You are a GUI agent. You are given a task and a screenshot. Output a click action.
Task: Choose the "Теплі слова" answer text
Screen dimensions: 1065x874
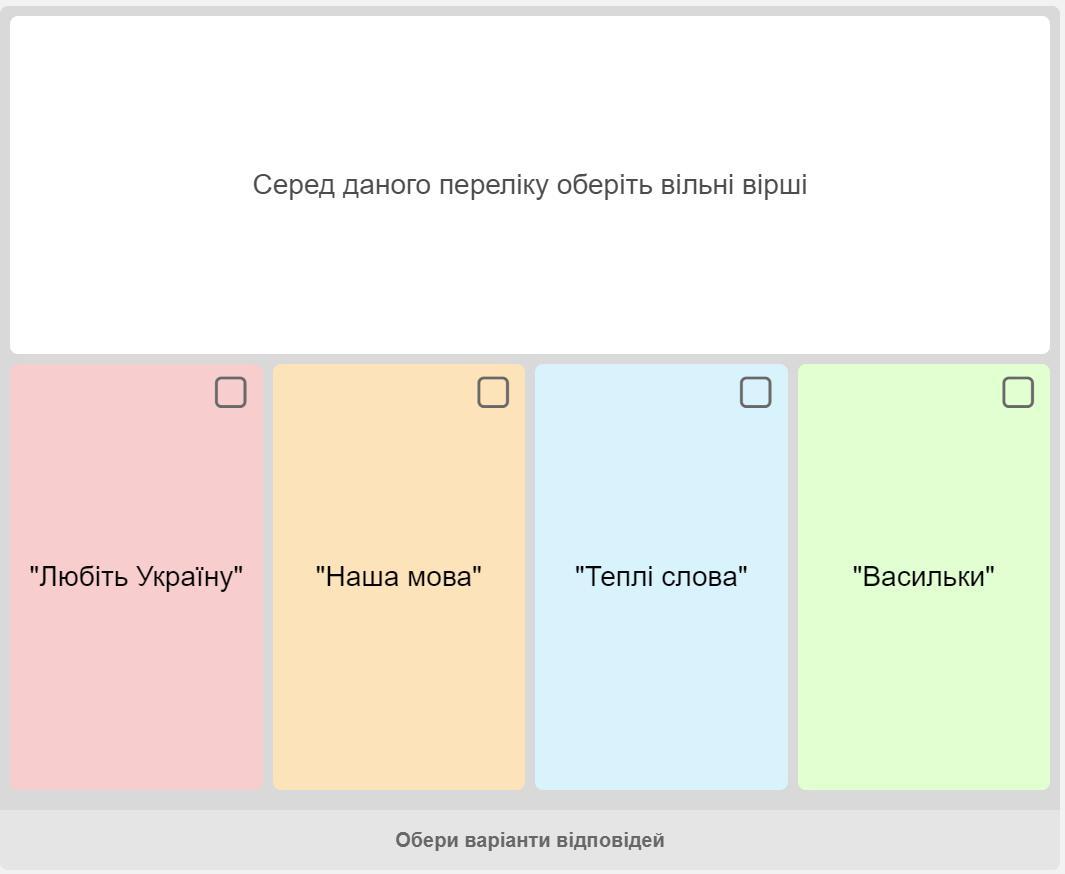point(661,577)
